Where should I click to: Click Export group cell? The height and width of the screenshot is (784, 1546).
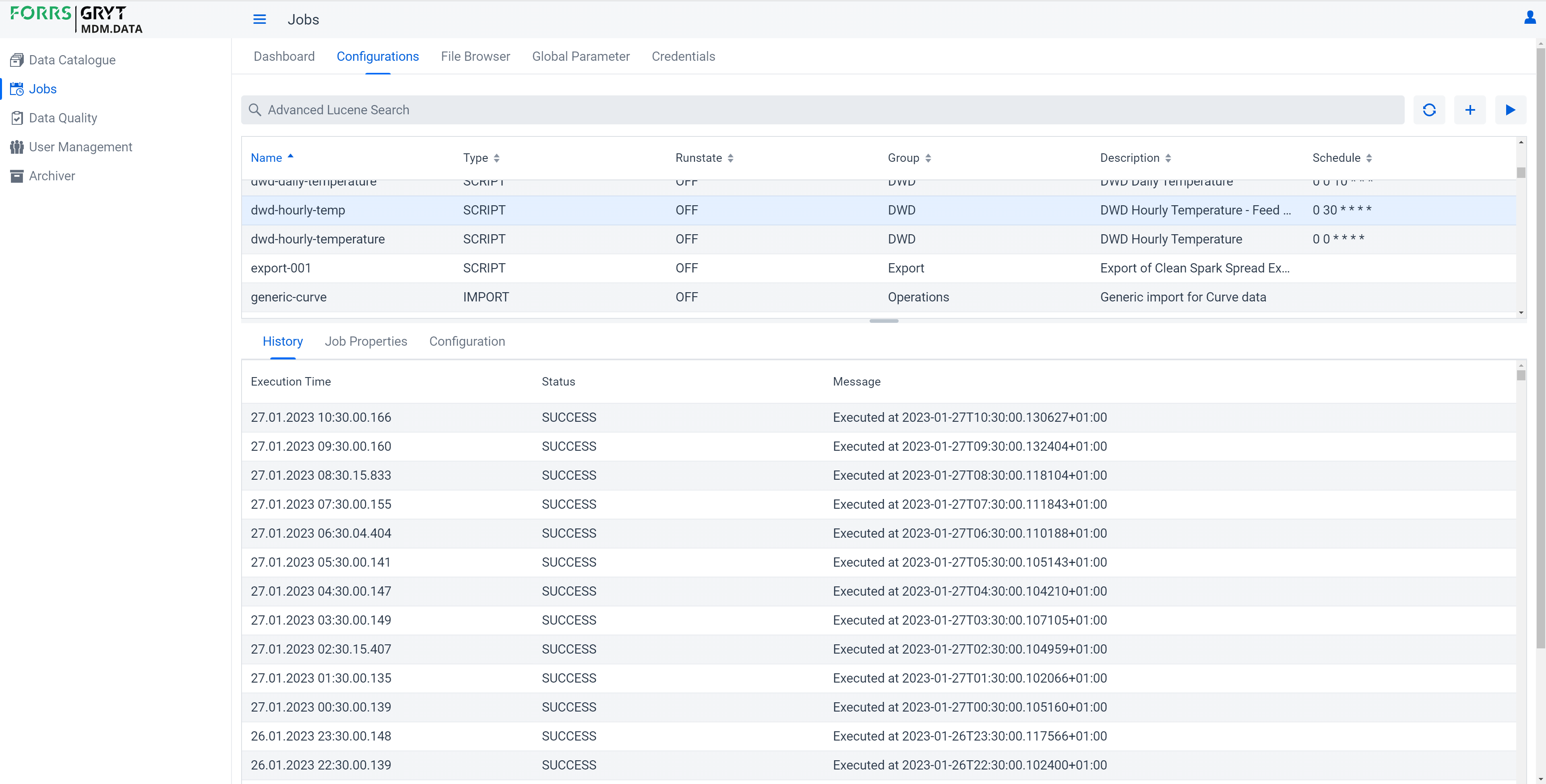tap(905, 268)
